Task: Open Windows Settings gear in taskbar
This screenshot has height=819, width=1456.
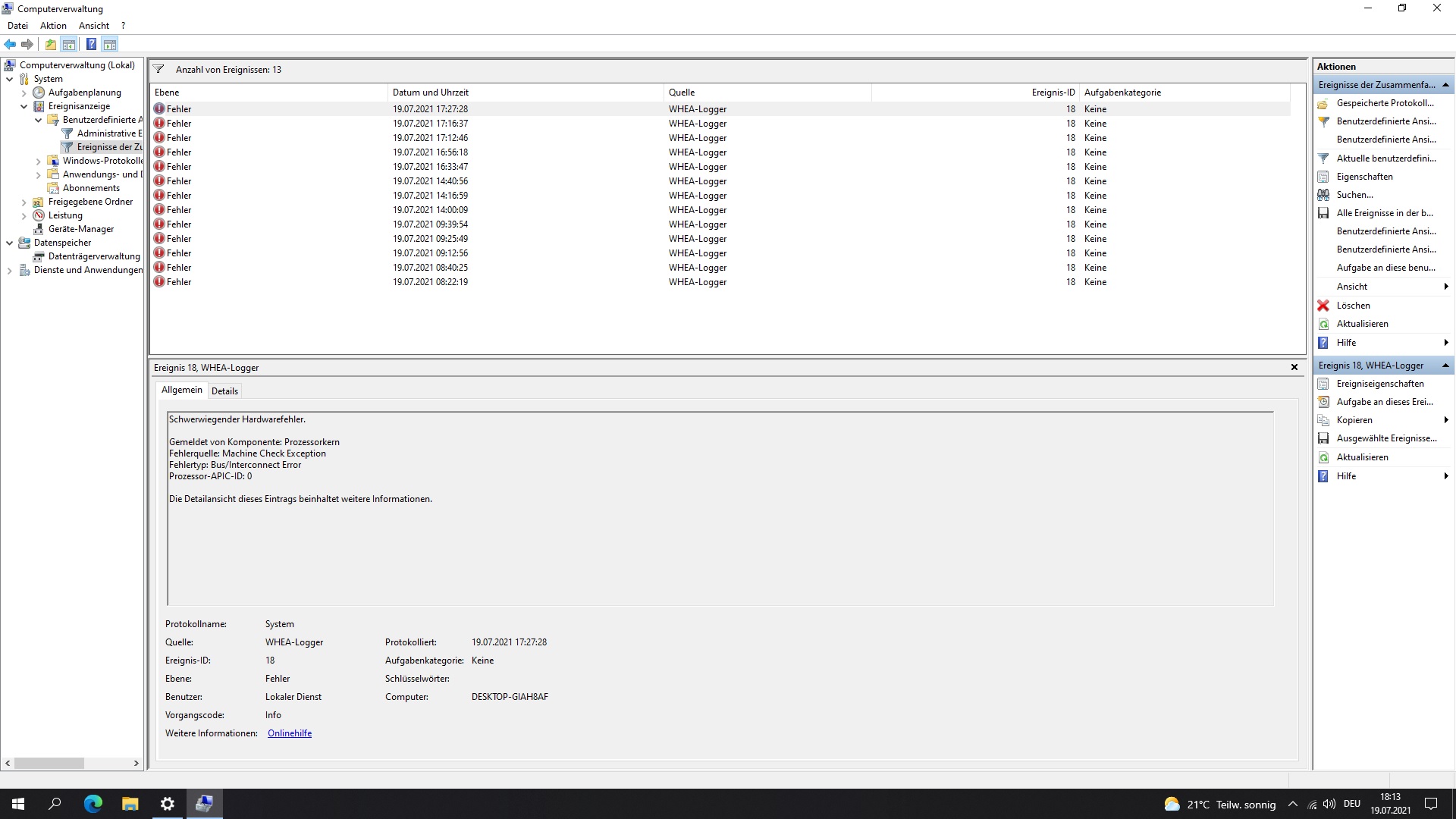Action: [x=168, y=804]
